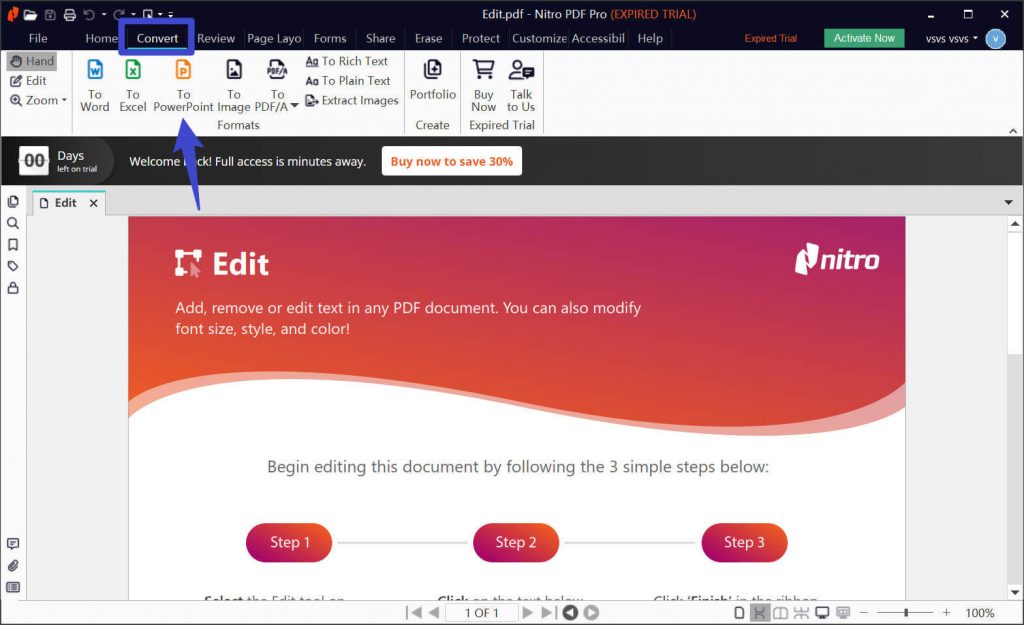The width and height of the screenshot is (1024, 625).
Task: Click the Extract Images tool
Action: [352, 101]
